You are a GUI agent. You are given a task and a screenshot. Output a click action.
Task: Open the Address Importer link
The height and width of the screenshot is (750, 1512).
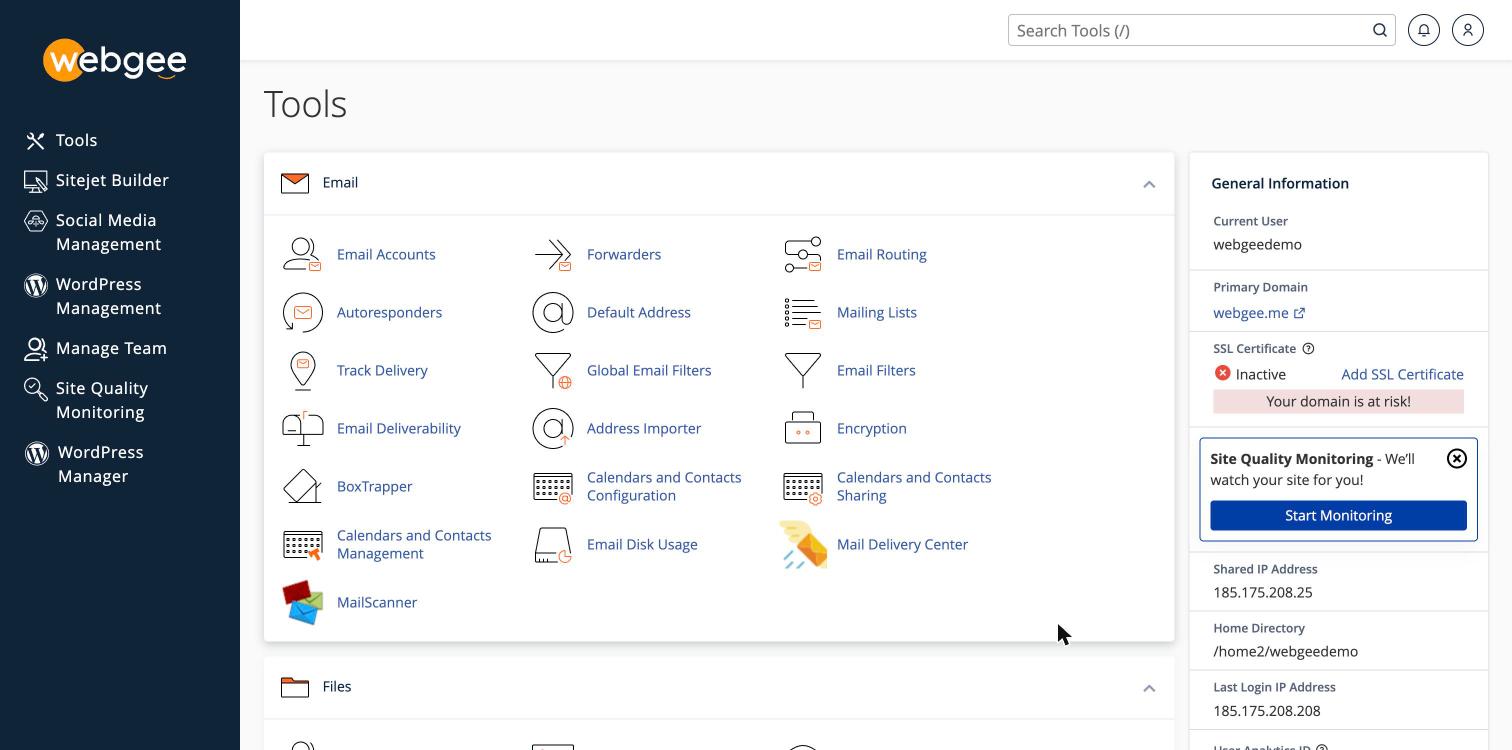point(644,428)
